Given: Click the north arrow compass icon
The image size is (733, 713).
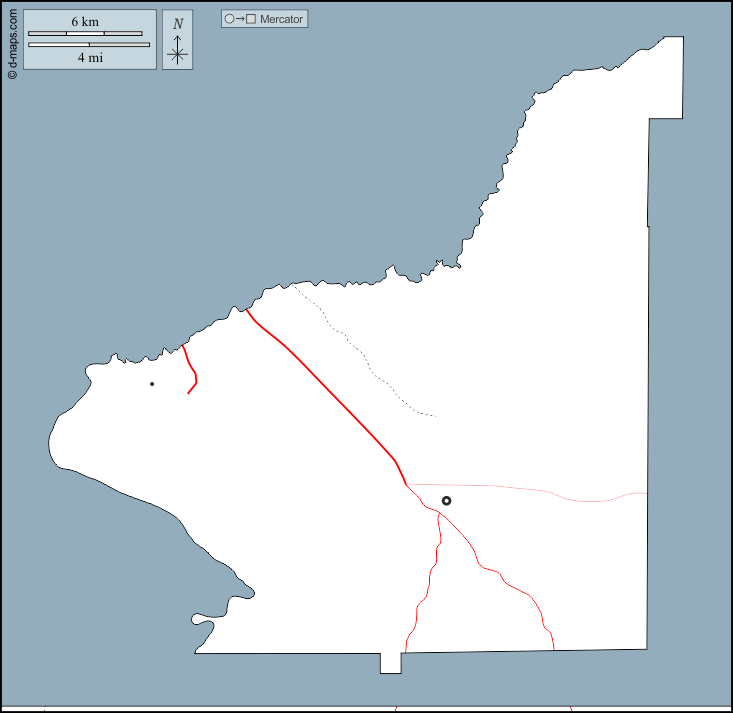Looking at the screenshot, I should point(177,50).
